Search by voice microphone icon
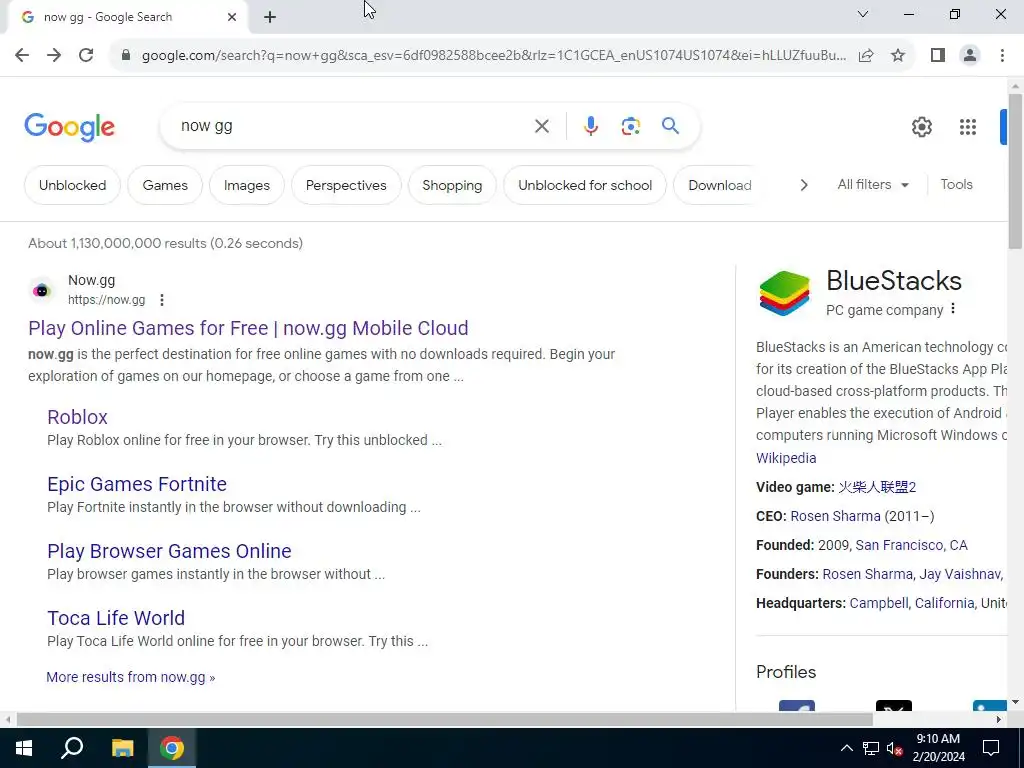The width and height of the screenshot is (1024, 768). (x=590, y=126)
